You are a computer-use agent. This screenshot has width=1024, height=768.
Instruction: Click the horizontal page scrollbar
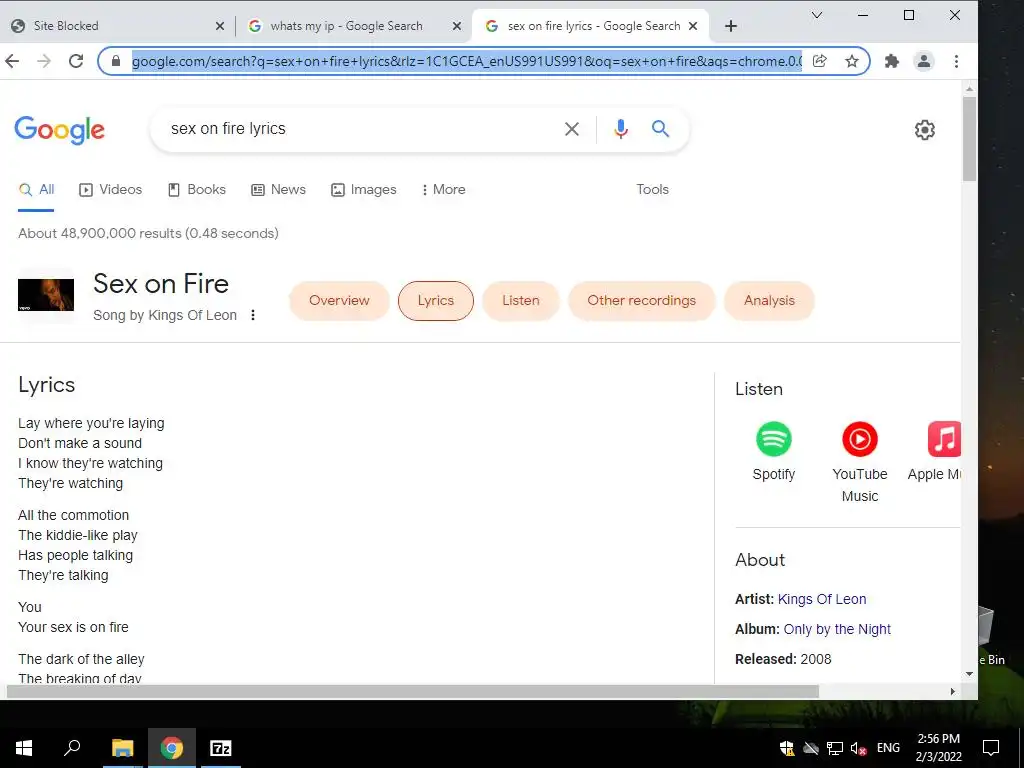(413, 692)
